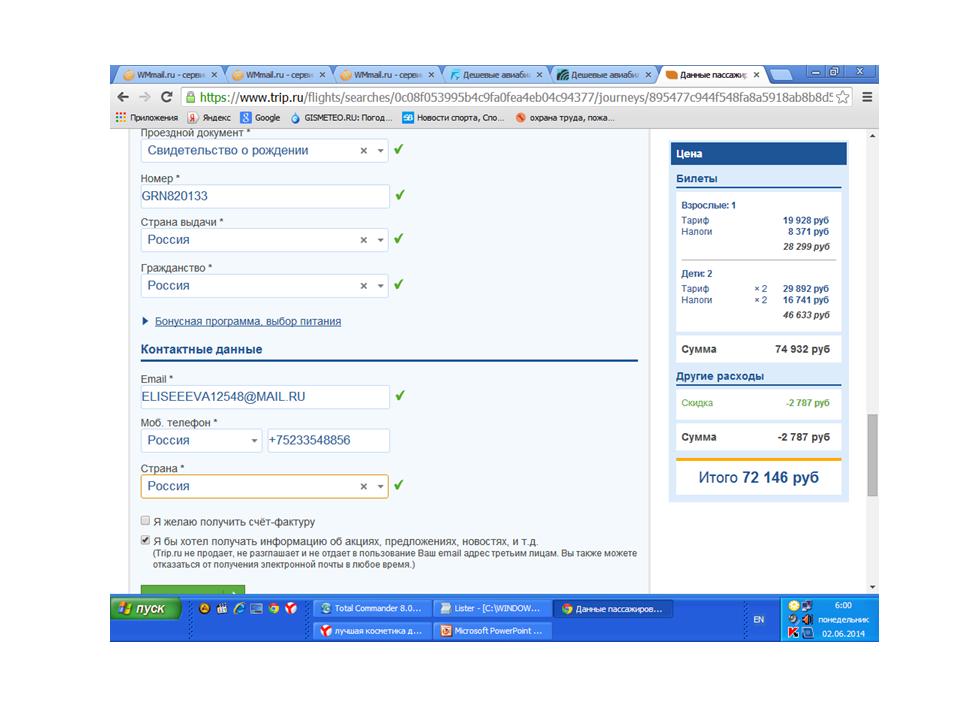Image resolution: width=960 pixels, height=720 pixels.
Task: Open the охрана труда bookmark
Action: click(x=564, y=118)
